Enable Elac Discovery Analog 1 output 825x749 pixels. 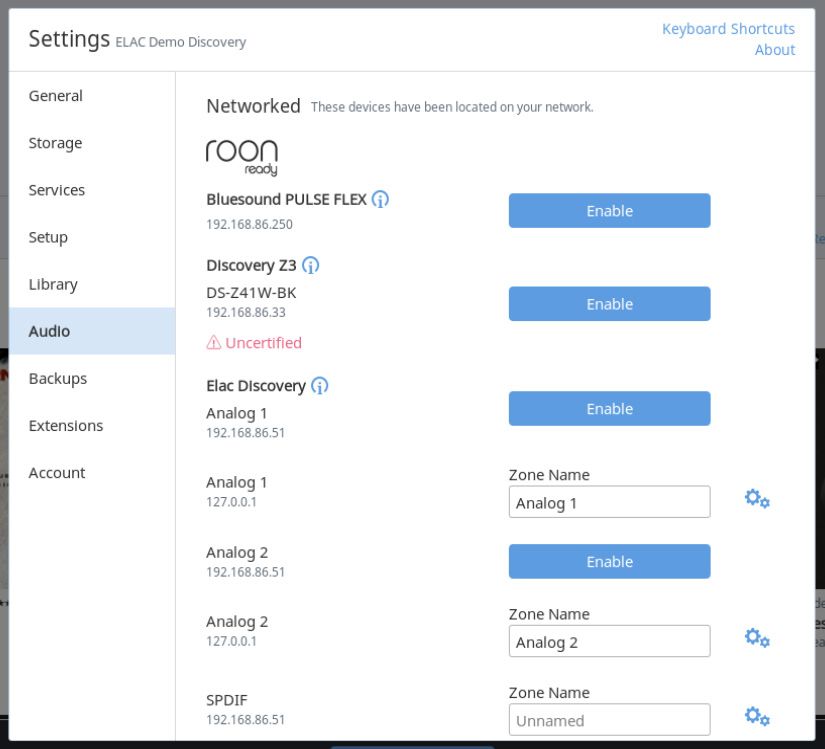(609, 408)
